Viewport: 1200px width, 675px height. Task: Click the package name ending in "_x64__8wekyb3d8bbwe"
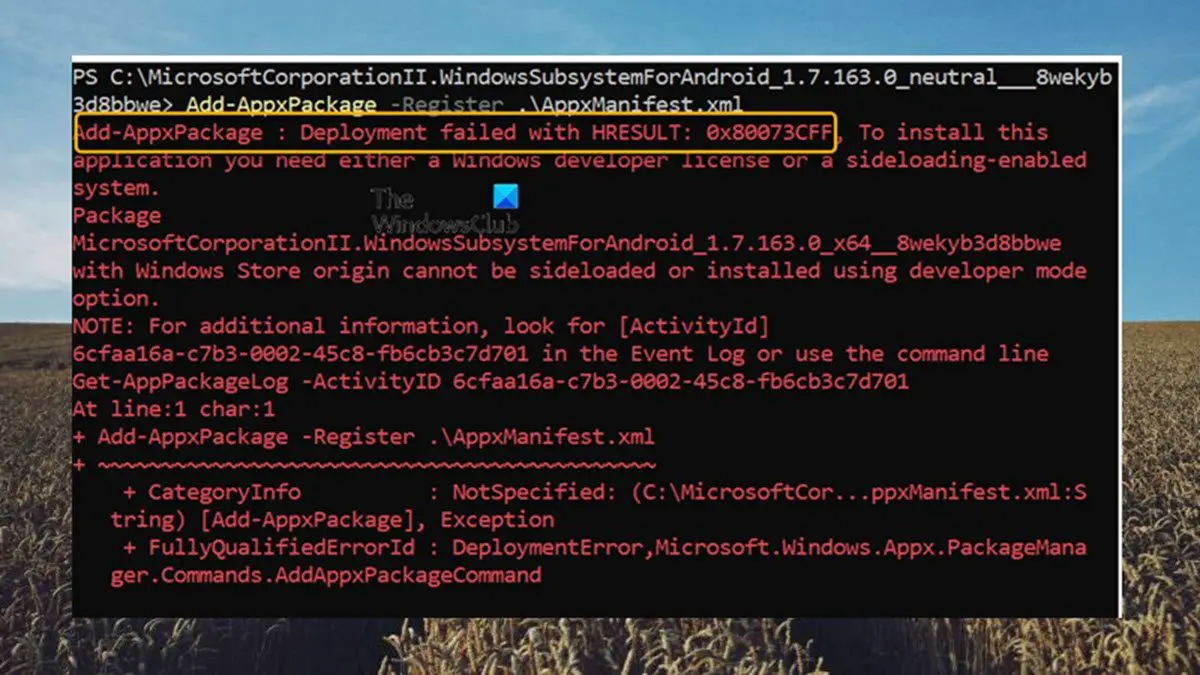(x=567, y=243)
